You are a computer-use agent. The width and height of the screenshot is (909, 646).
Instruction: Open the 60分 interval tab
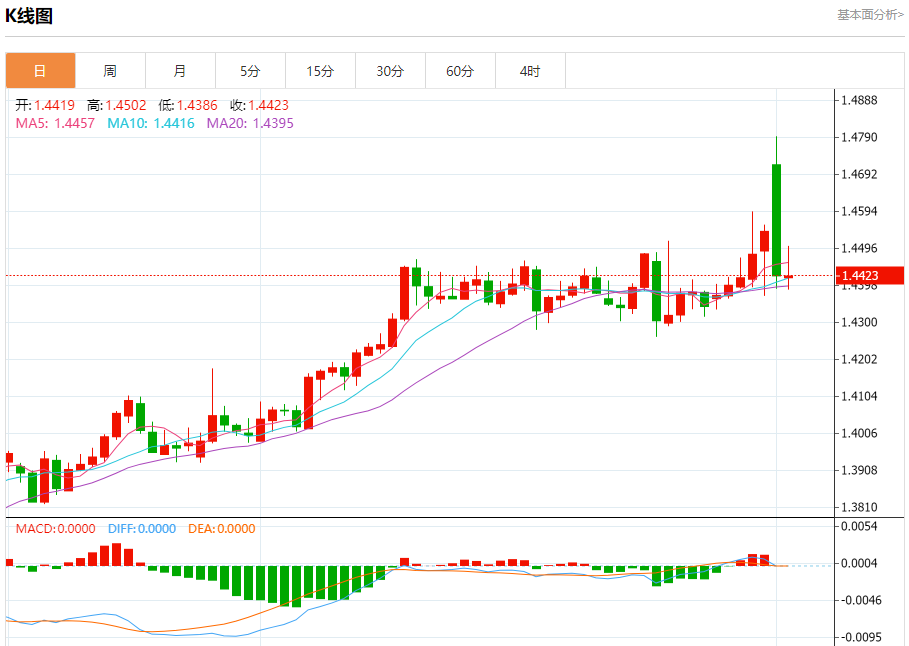[x=460, y=71]
